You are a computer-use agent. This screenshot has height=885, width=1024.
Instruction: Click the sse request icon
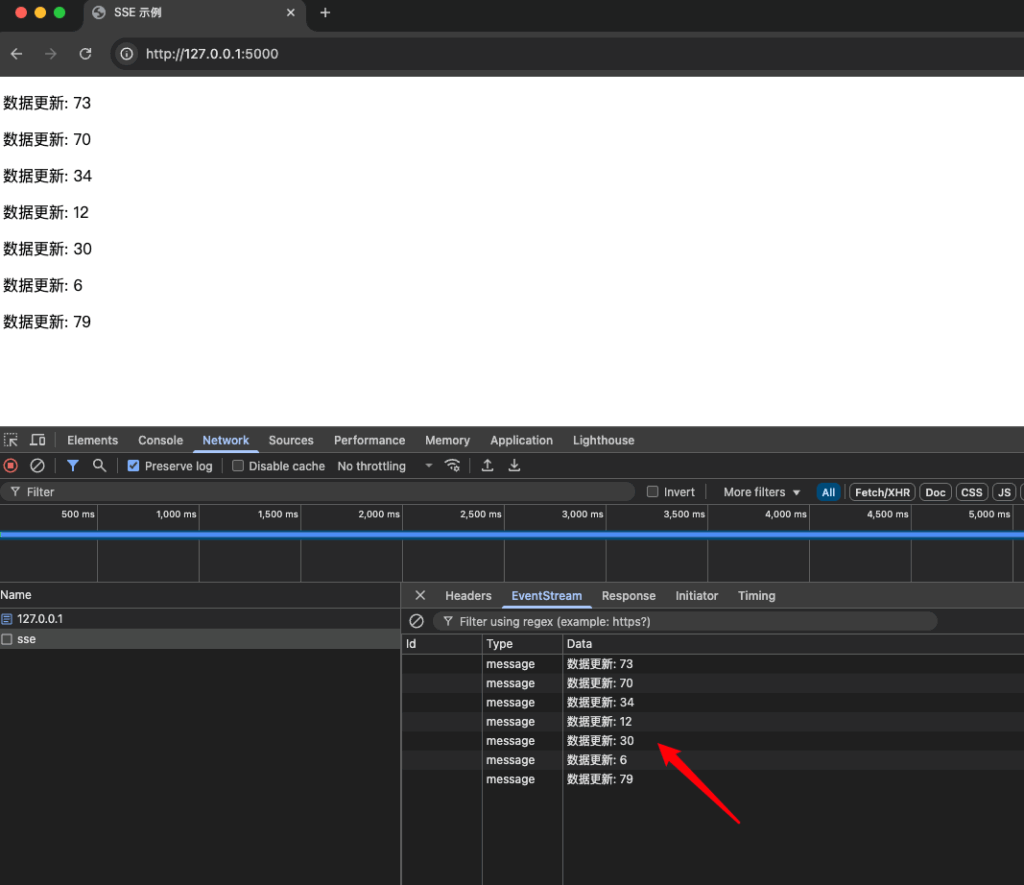(7, 639)
